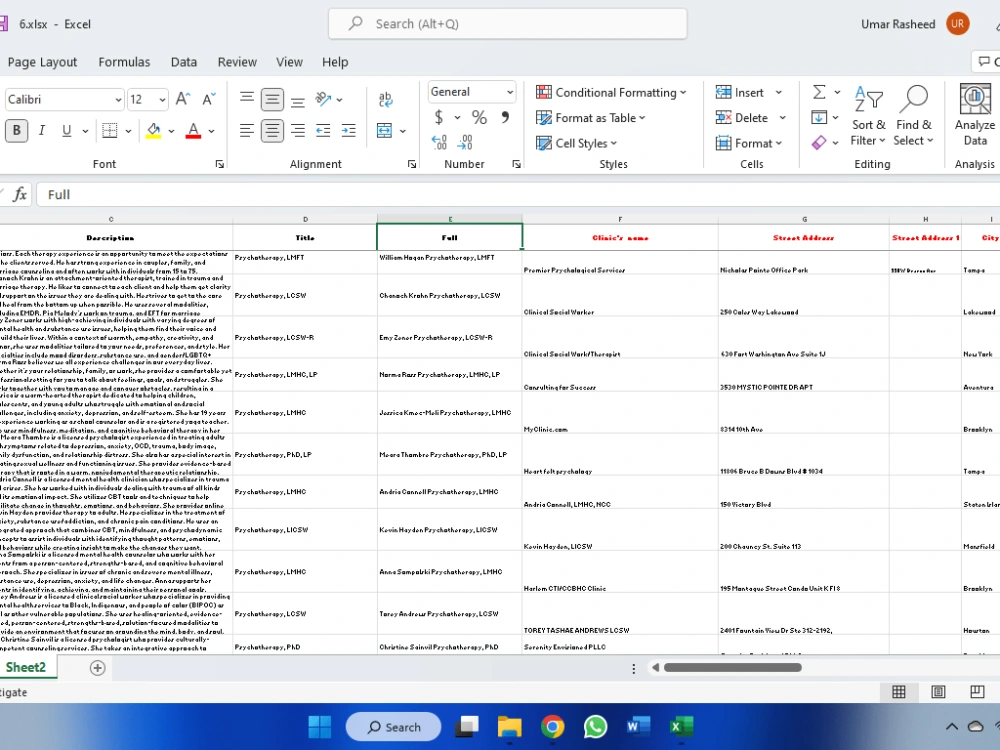Apply the yellow fill color swatch
This screenshot has width=1000, height=750.
click(154, 131)
